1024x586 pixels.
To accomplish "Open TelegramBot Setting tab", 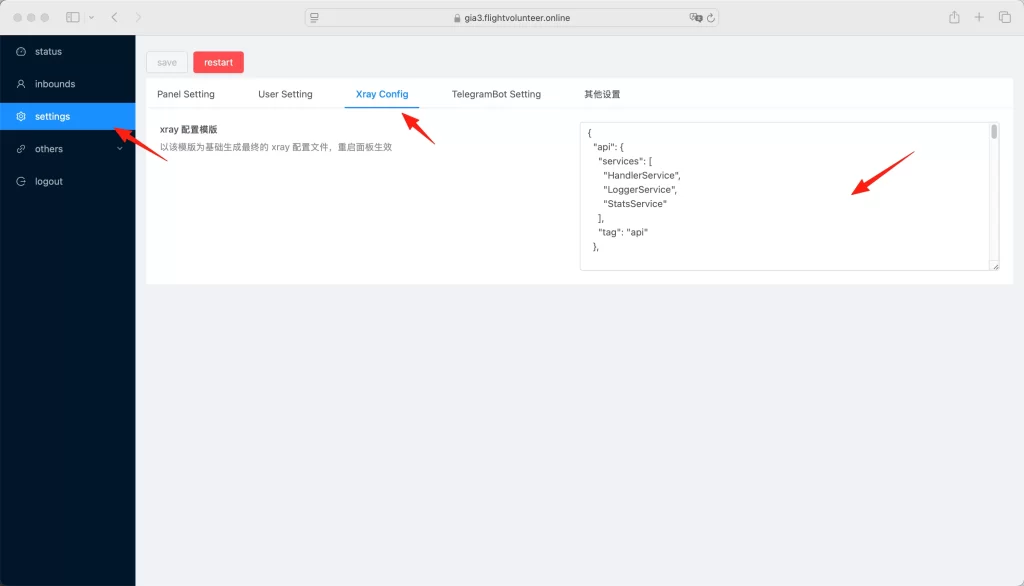I will tap(496, 94).
